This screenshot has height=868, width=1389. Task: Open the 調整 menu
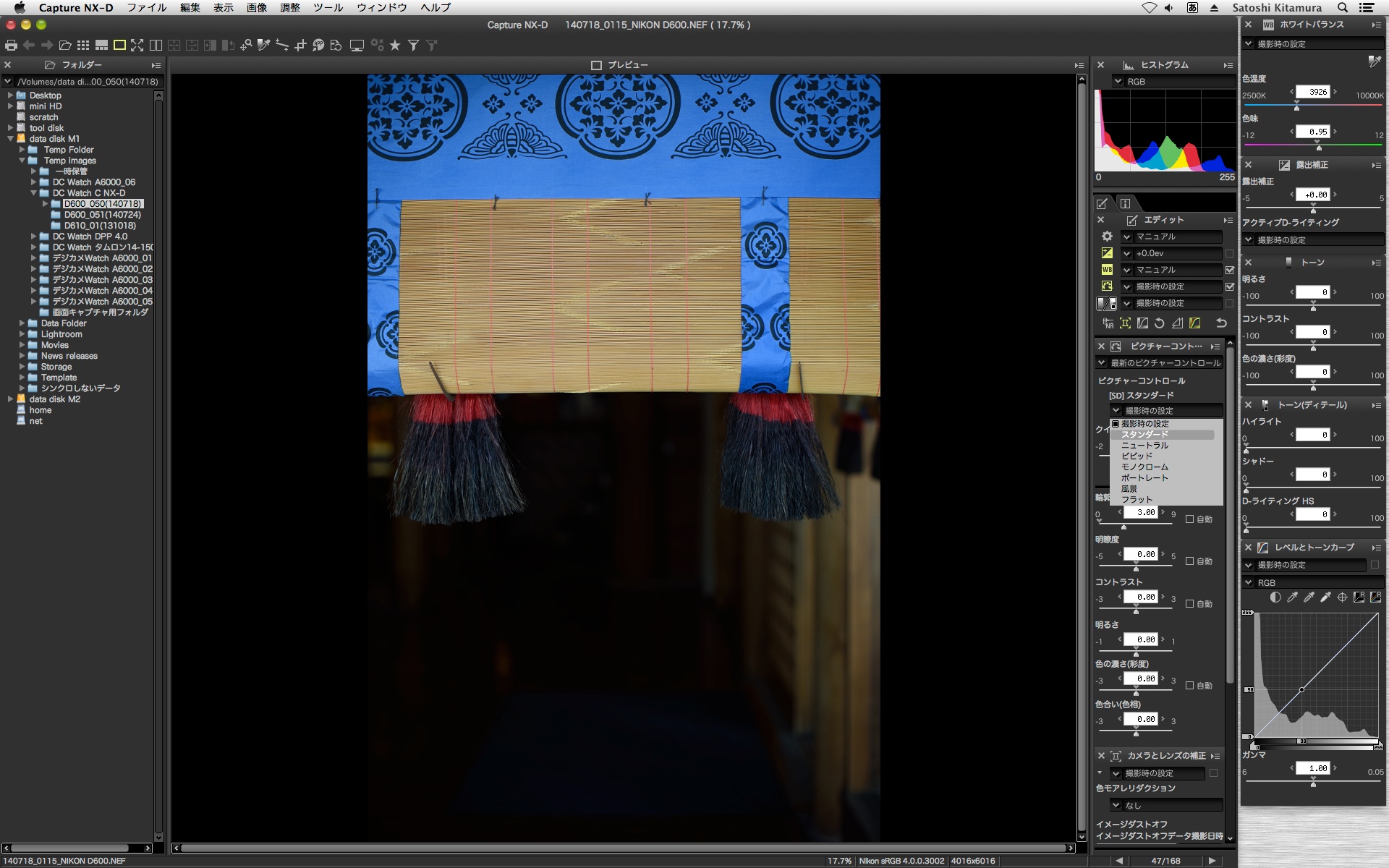(x=289, y=7)
